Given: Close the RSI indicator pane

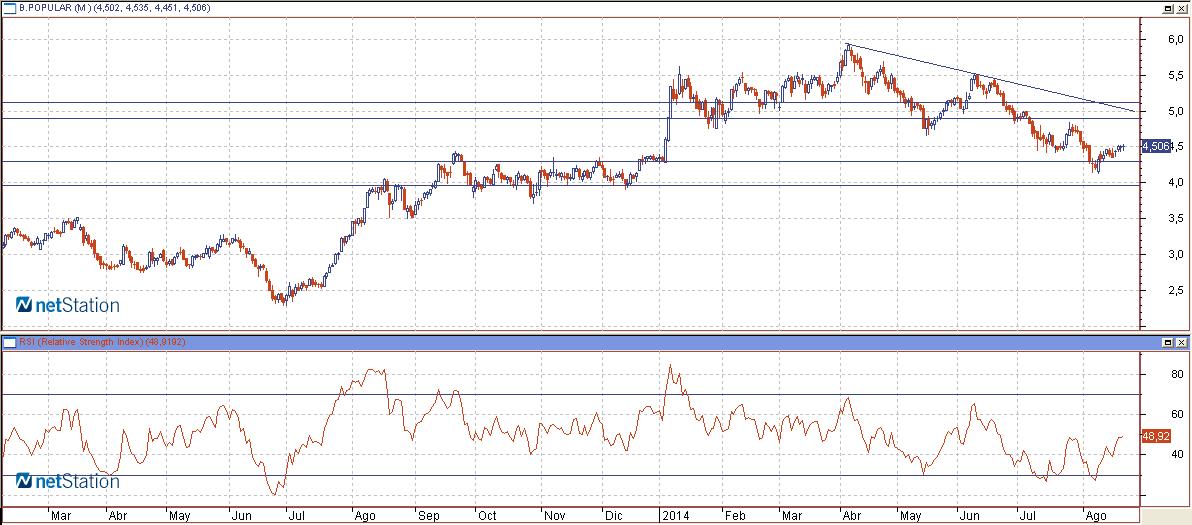Looking at the screenshot, I should point(1181,343).
